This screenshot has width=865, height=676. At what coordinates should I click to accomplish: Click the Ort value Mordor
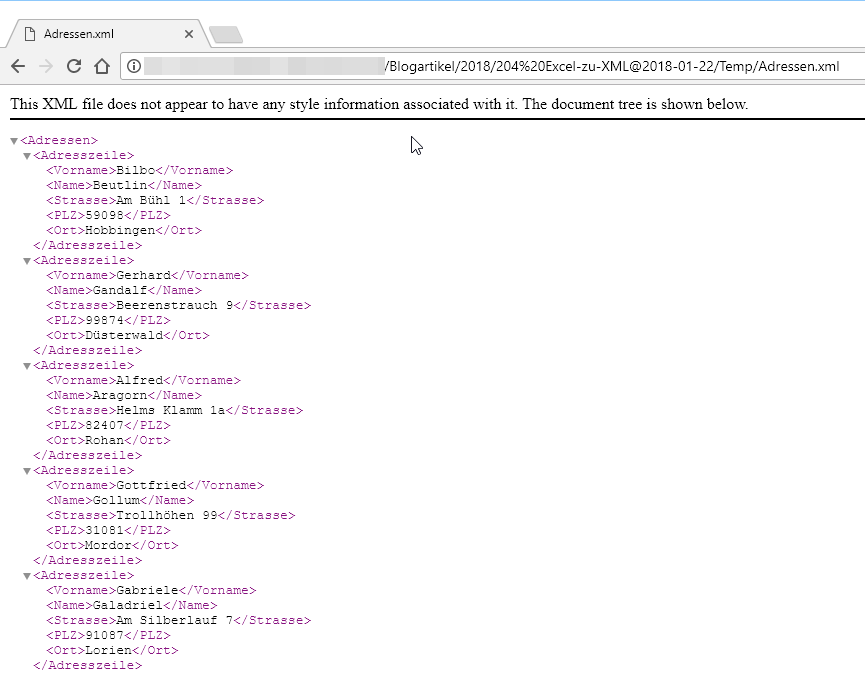click(x=108, y=546)
